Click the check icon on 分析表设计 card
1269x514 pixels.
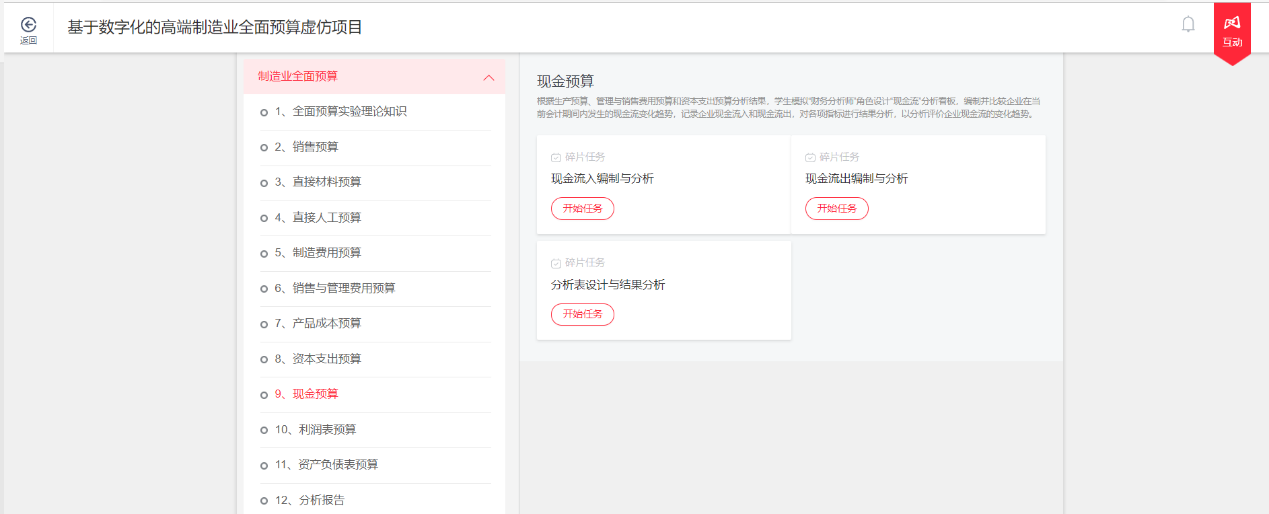[x=556, y=263]
